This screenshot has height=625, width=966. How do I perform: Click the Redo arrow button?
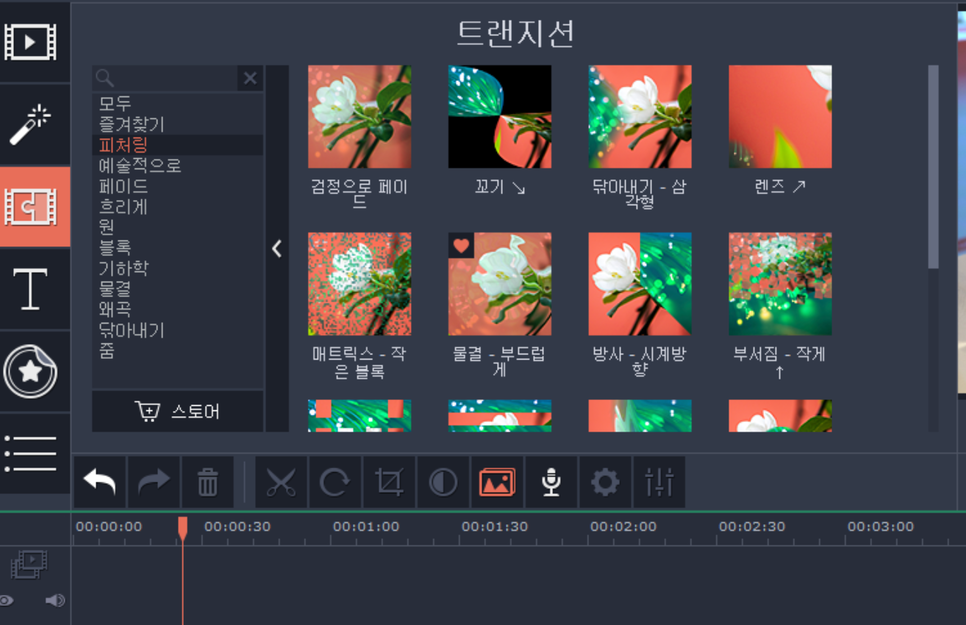pyautogui.click(x=153, y=482)
